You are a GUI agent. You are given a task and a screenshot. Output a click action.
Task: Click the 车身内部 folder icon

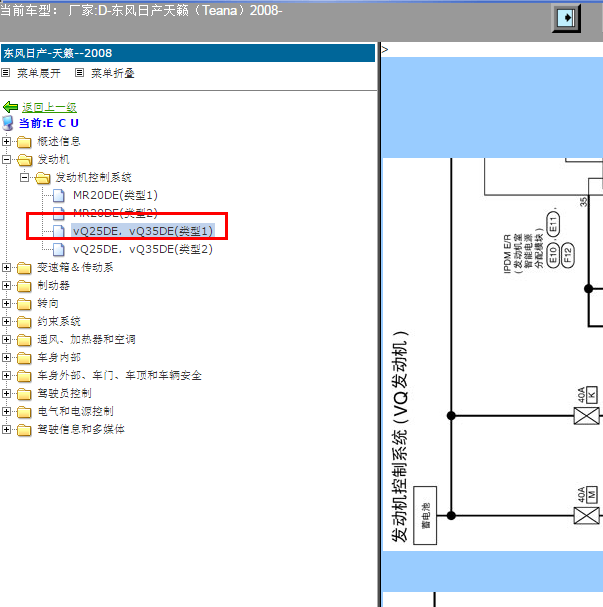[x=24, y=358]
